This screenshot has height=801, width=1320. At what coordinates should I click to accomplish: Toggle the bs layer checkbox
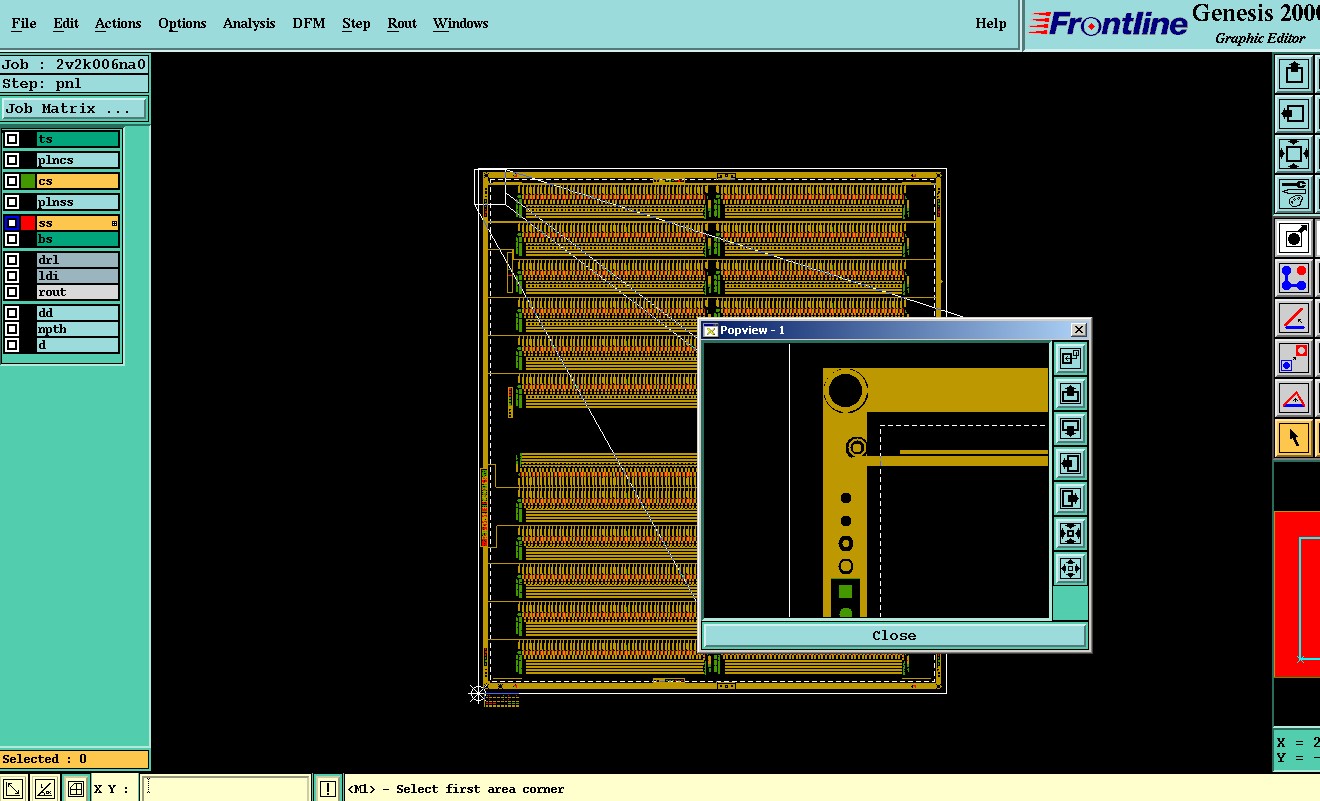12,239
